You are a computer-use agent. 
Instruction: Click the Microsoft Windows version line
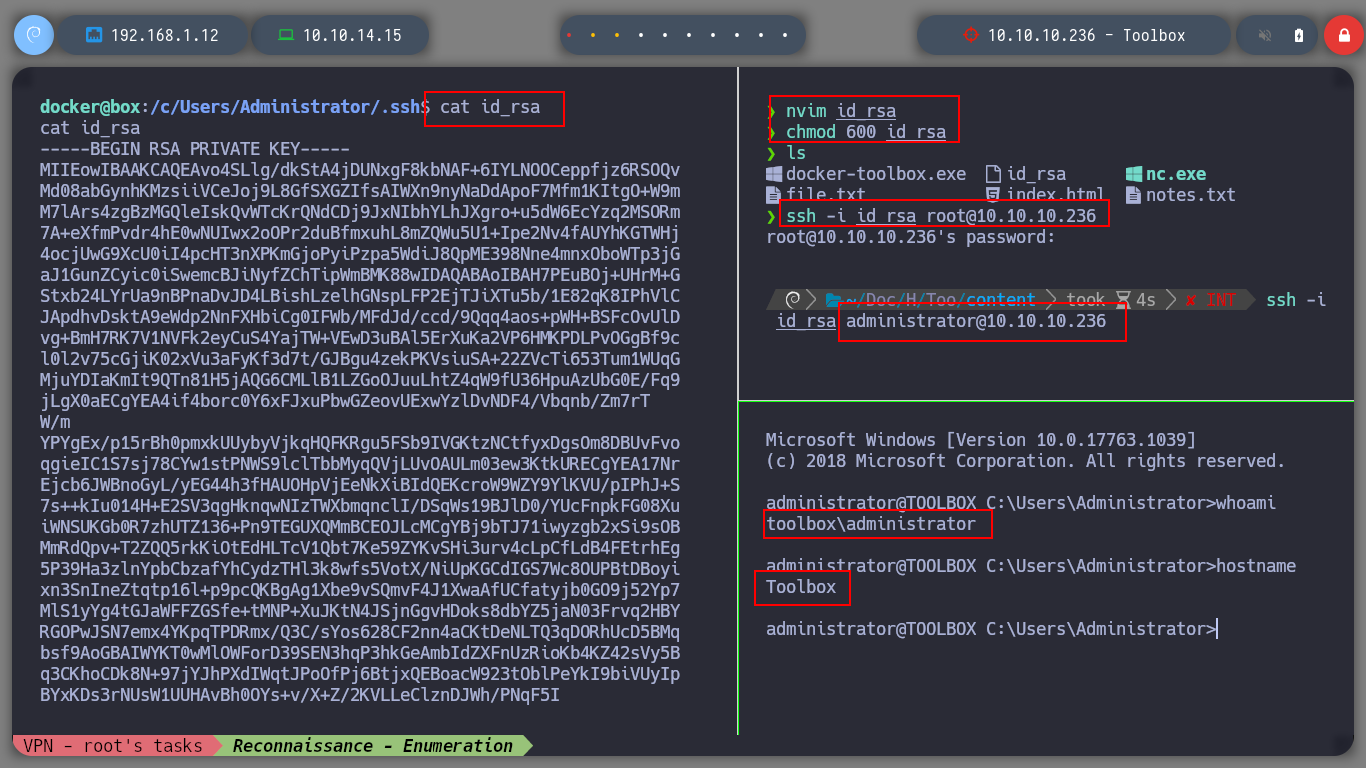(x=981, y=440)
